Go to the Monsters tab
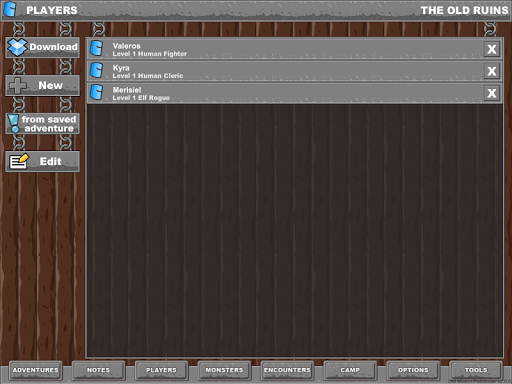 tap(224, 370)
